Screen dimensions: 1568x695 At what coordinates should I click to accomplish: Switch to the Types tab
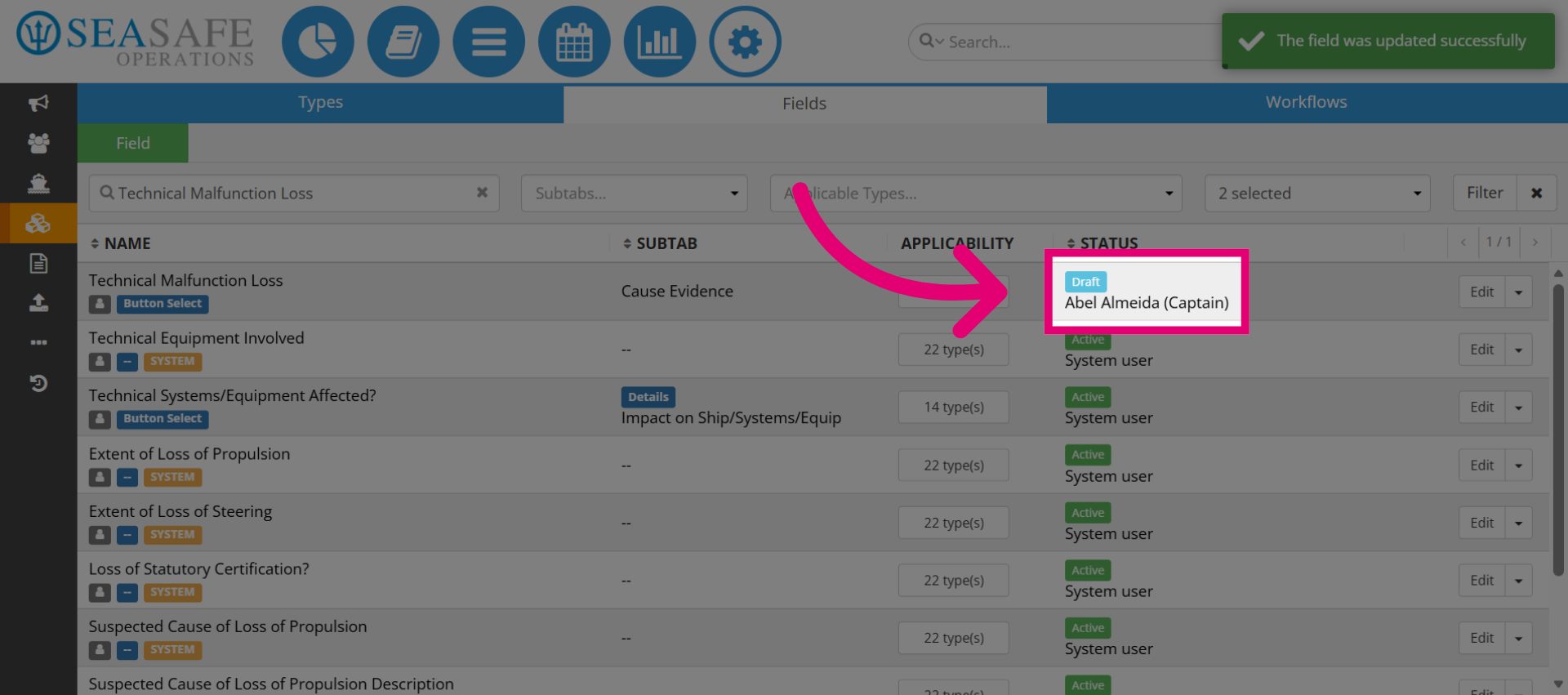click(x=320, y=103)
